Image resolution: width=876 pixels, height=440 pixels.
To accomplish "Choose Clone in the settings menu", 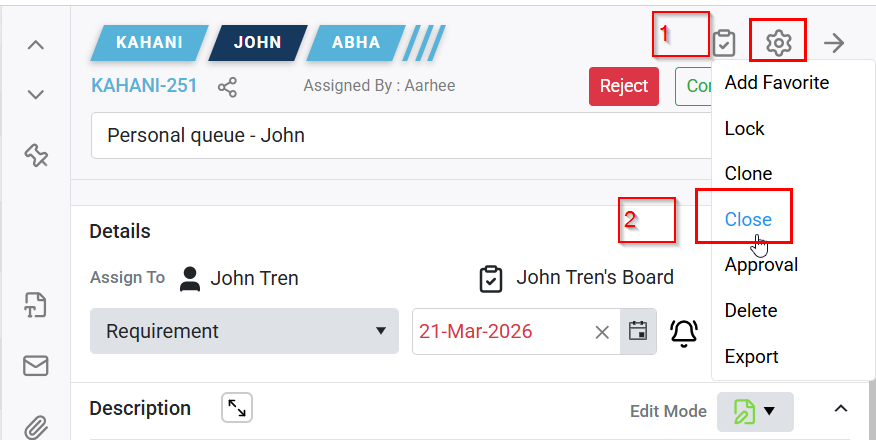I will (748, 173).
